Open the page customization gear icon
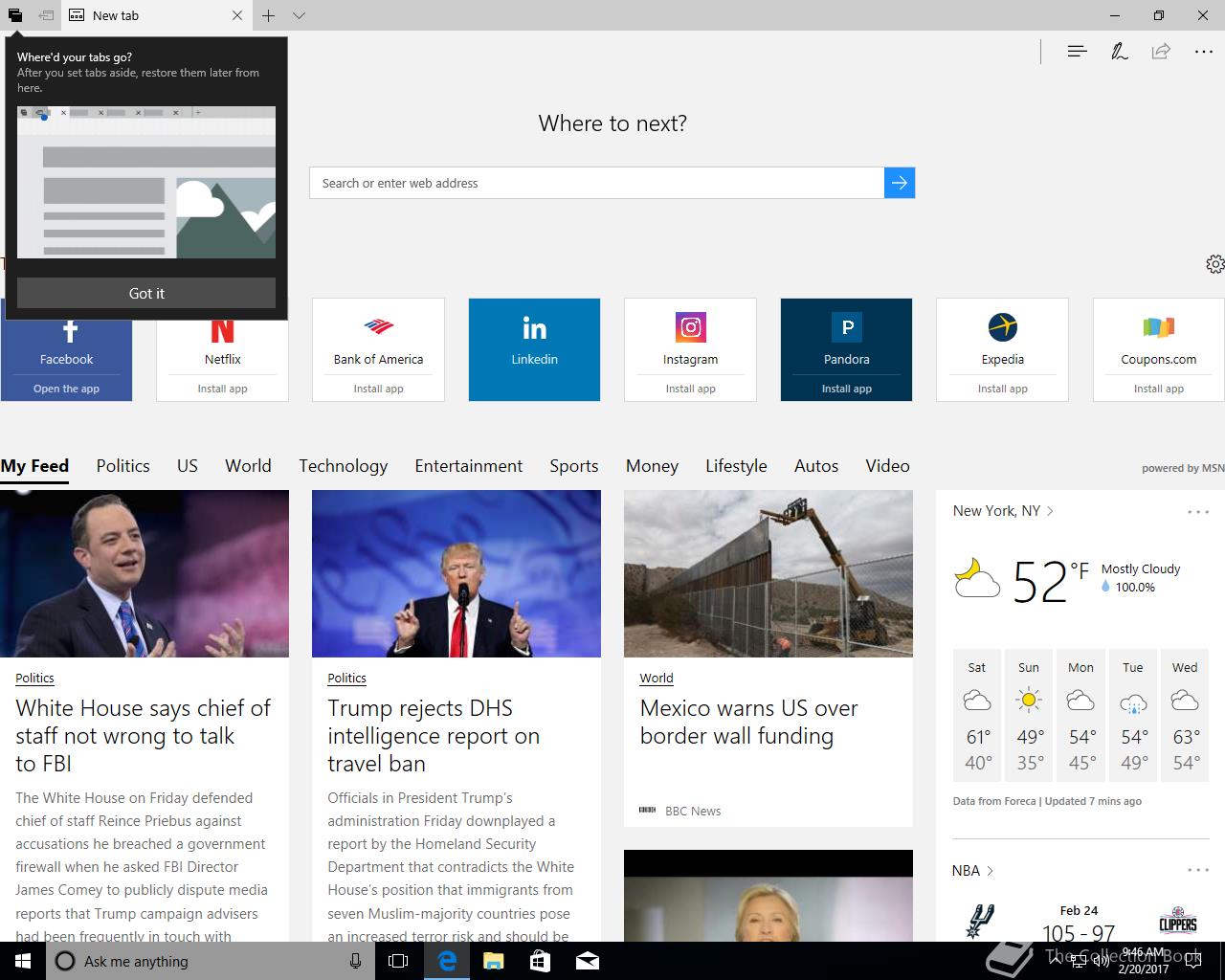This screenshot has height=980, width=1225. click(1214, 264)
